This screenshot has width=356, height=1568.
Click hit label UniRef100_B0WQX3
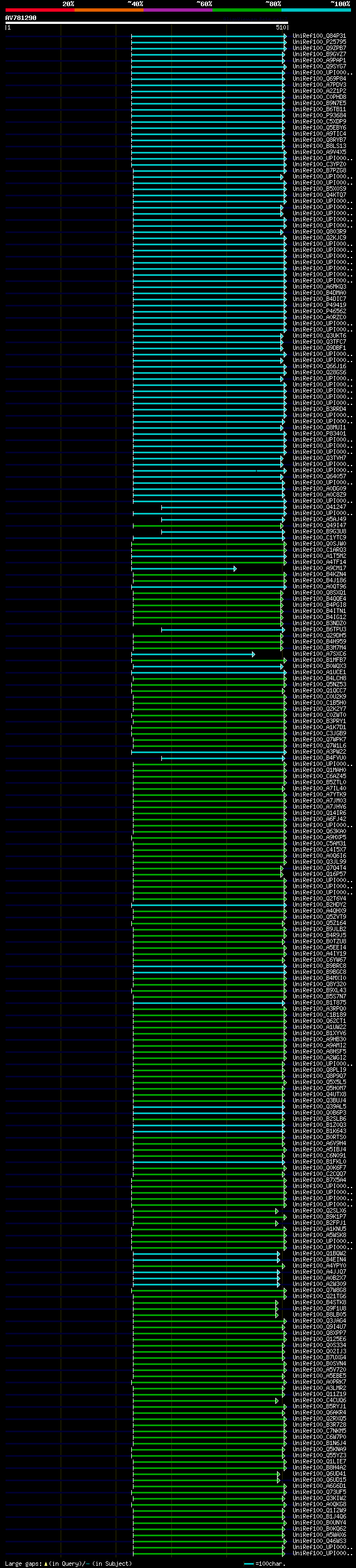point(319,666)
